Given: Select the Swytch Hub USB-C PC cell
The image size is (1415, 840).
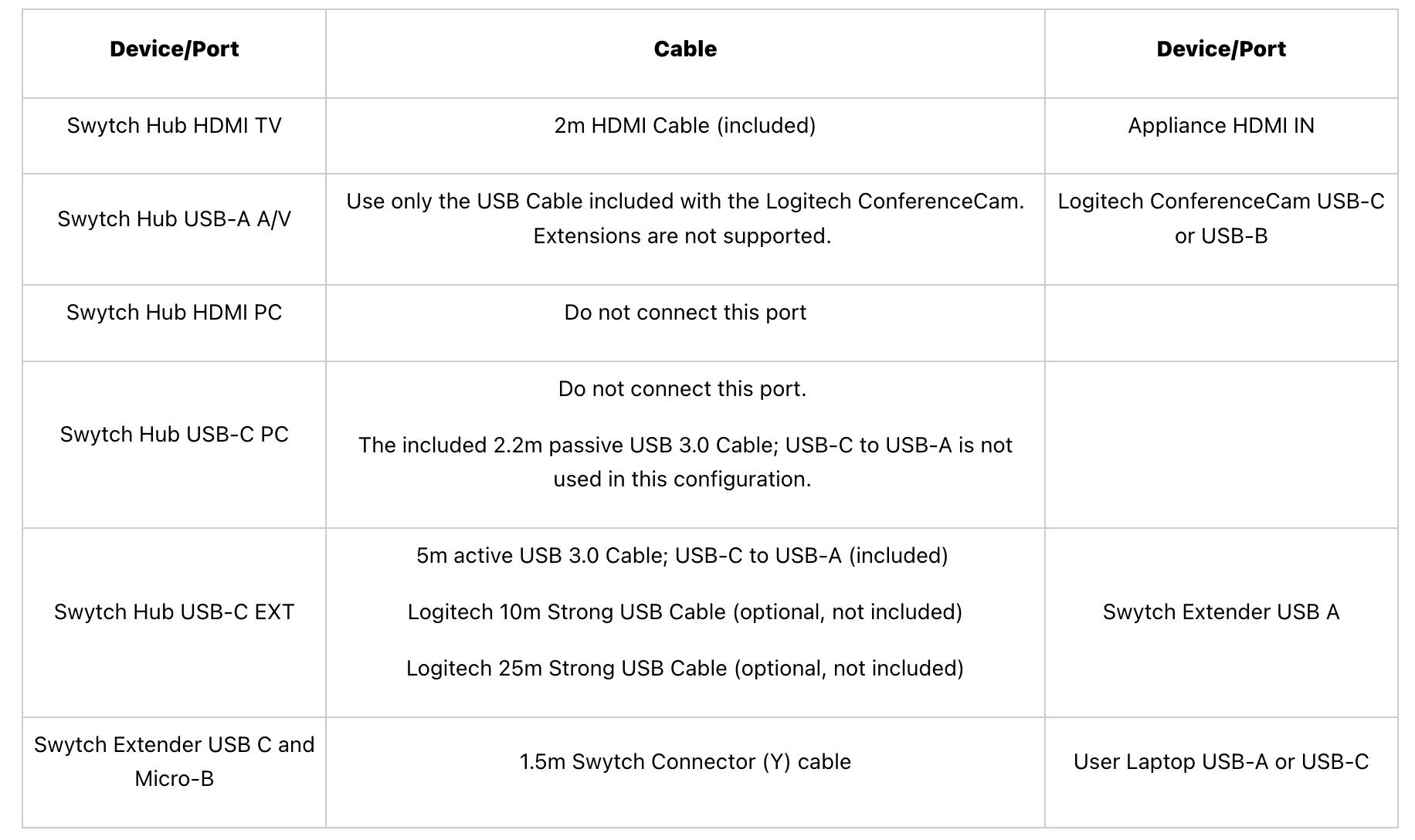Looking at the screenshot, I should (174, 435).
